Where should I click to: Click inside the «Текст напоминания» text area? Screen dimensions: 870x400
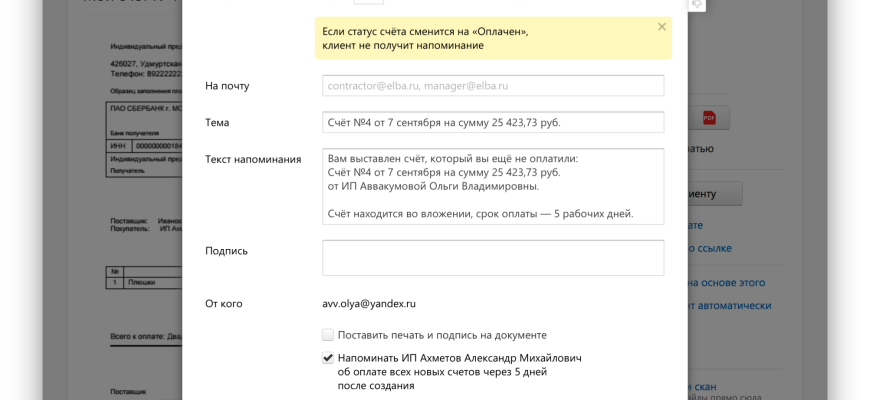[x=493, y=186]
